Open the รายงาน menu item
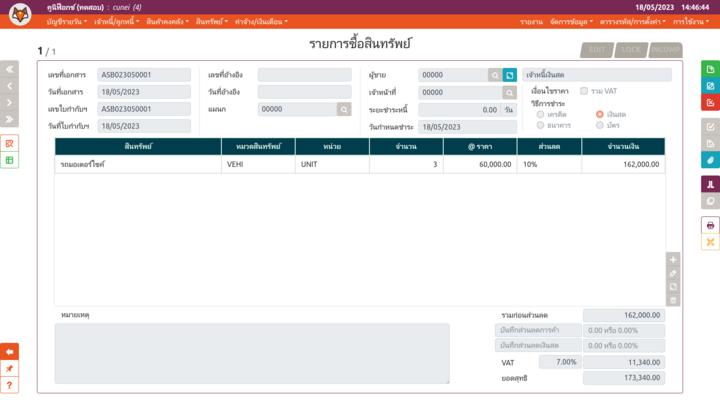 coord(530,21)
